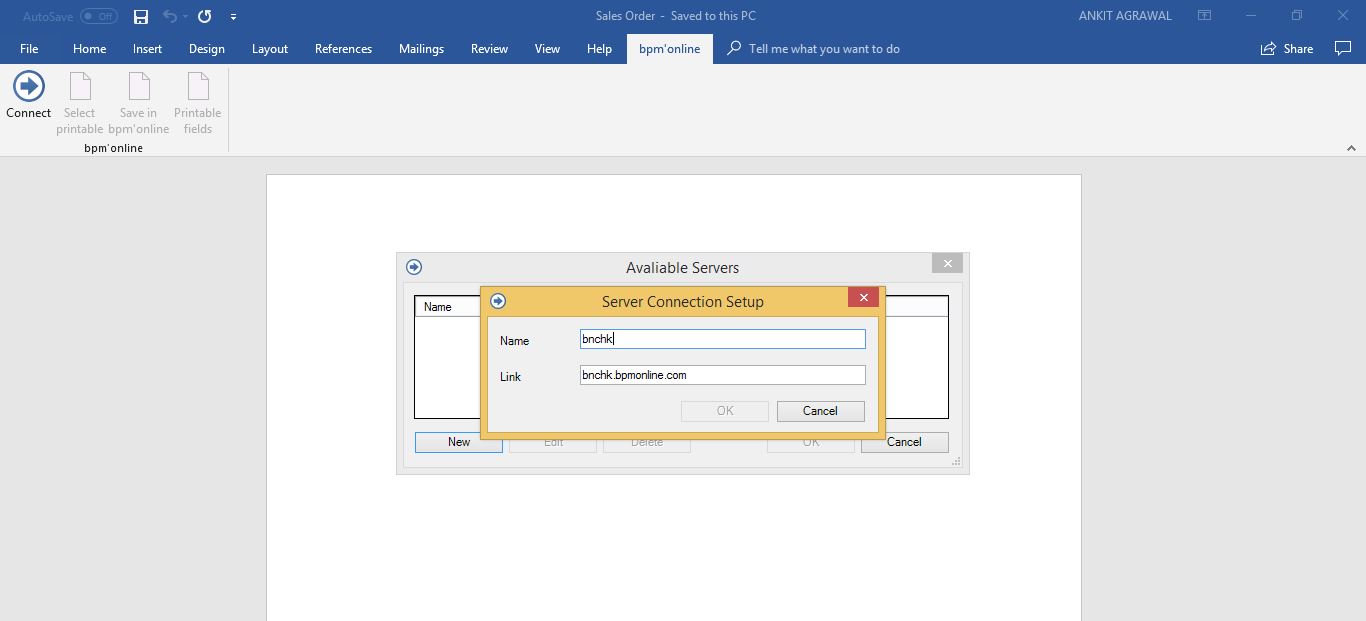Open the Save in bpm'online tool
Screen dimensions: 1366x621
point(138,105)
